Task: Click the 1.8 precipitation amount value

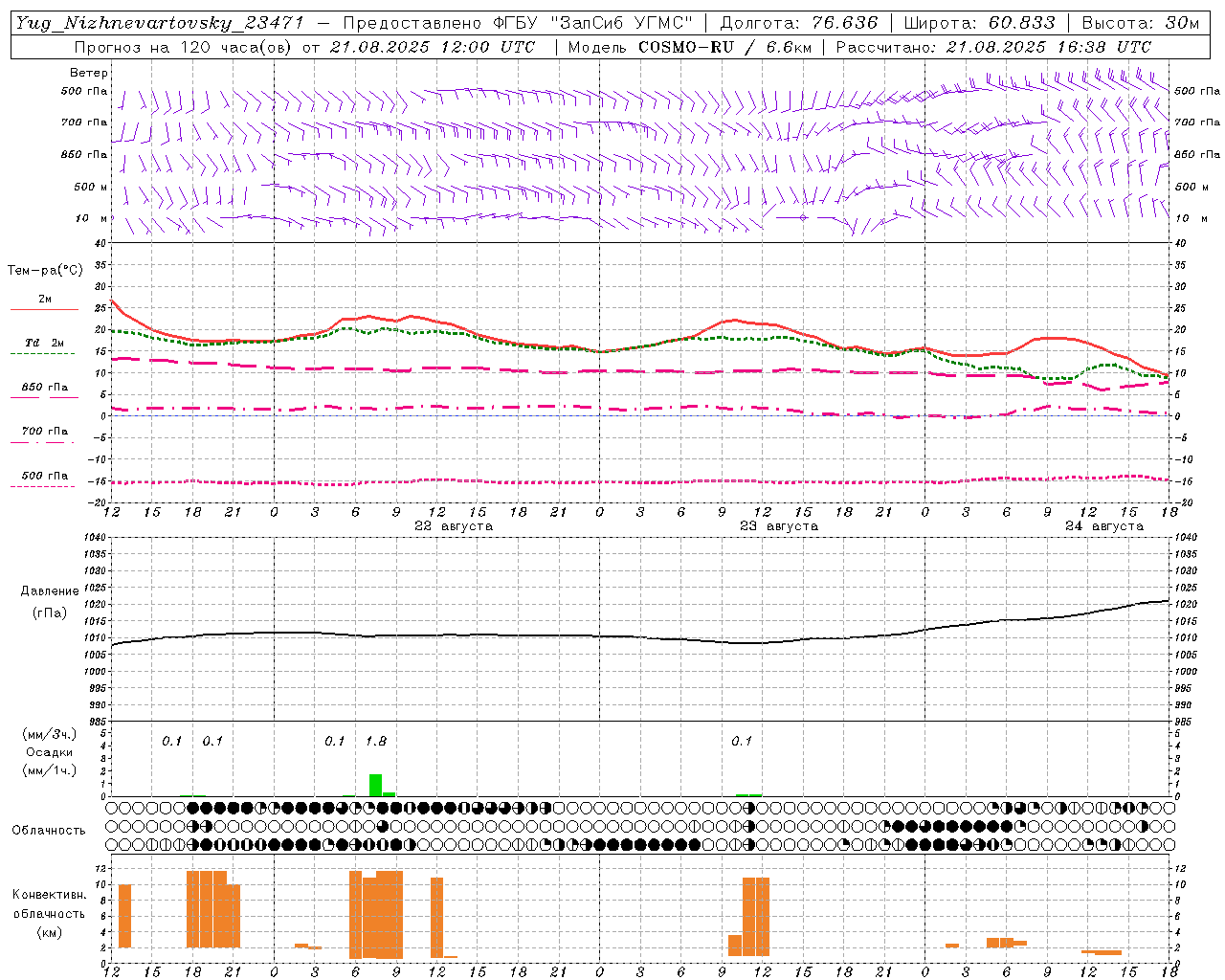Action: click(376, 741)
